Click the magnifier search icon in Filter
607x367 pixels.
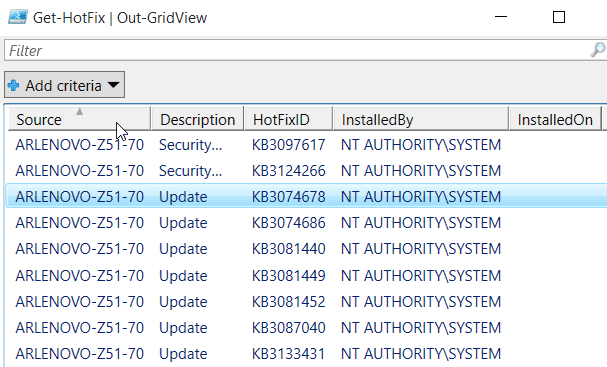point(598,50)
